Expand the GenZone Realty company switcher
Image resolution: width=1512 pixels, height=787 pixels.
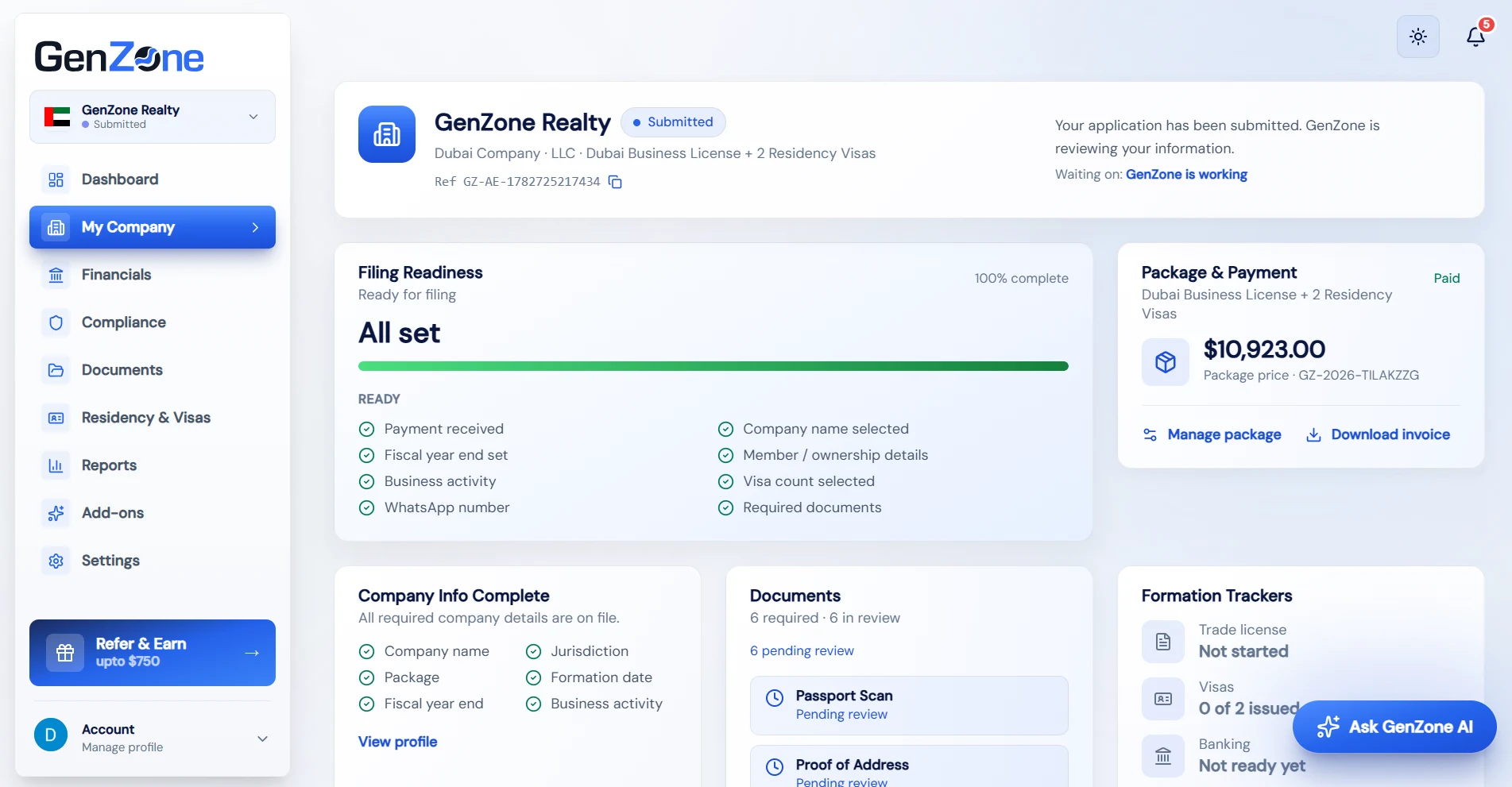[153, 117]
